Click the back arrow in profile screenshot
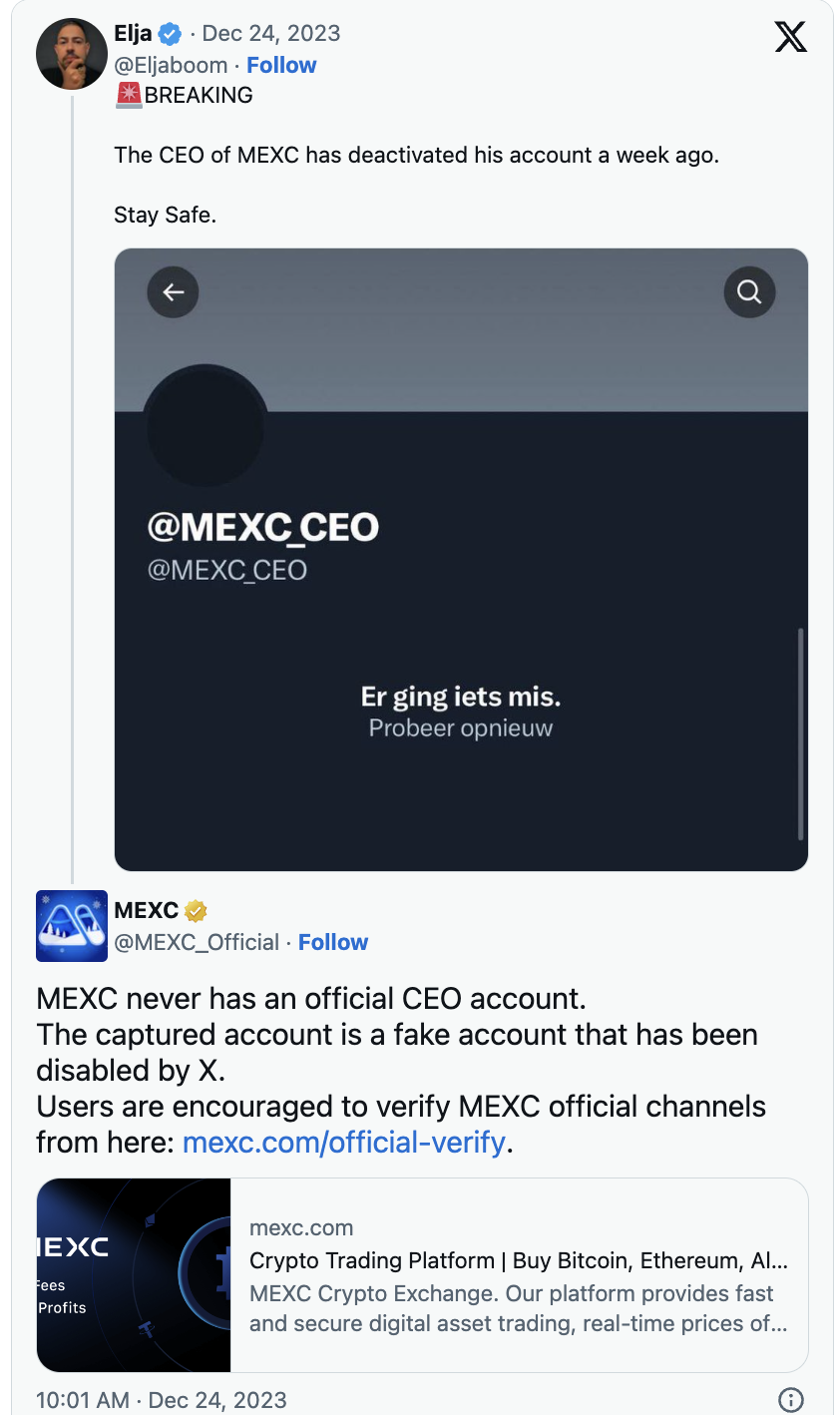 (x=174, y=292)
